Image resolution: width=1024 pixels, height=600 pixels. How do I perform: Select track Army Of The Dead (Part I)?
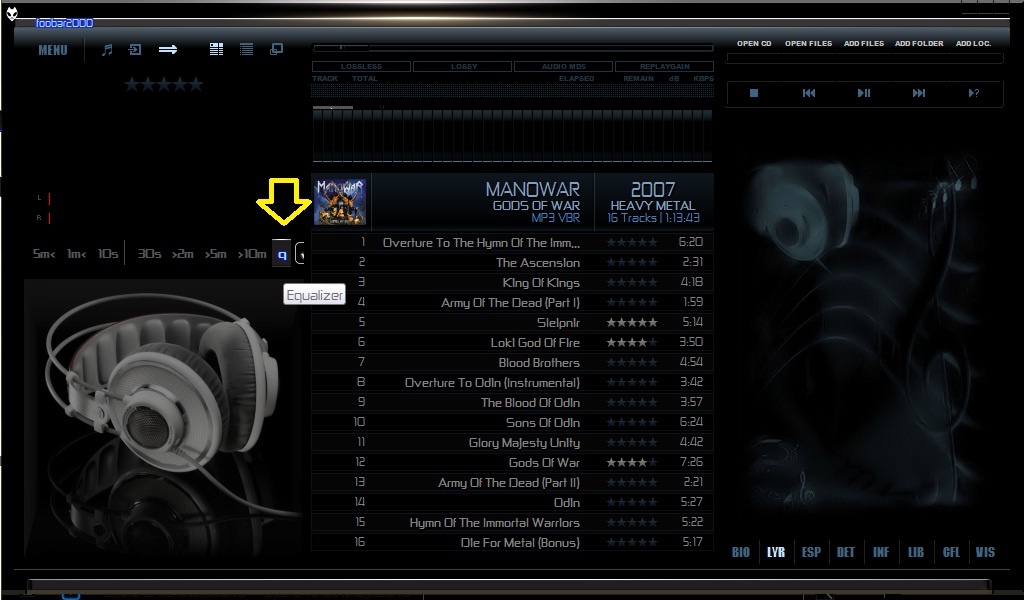(x=513, y=302)
